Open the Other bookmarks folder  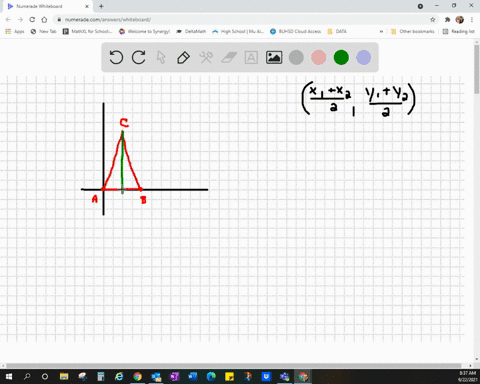pyautogui.click(x=413, y=31)
